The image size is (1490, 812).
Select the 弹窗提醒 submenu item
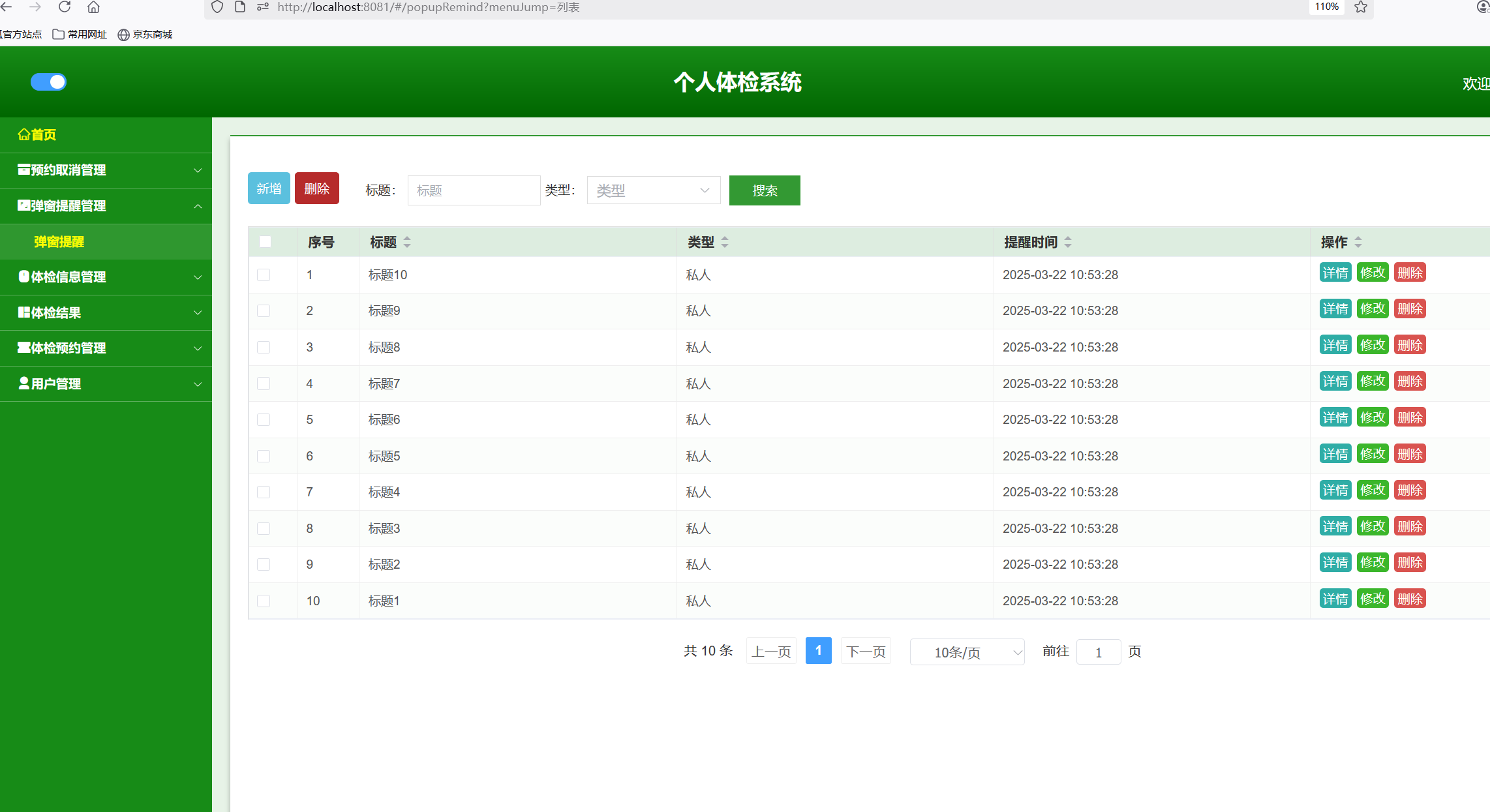tap(59, 242)
